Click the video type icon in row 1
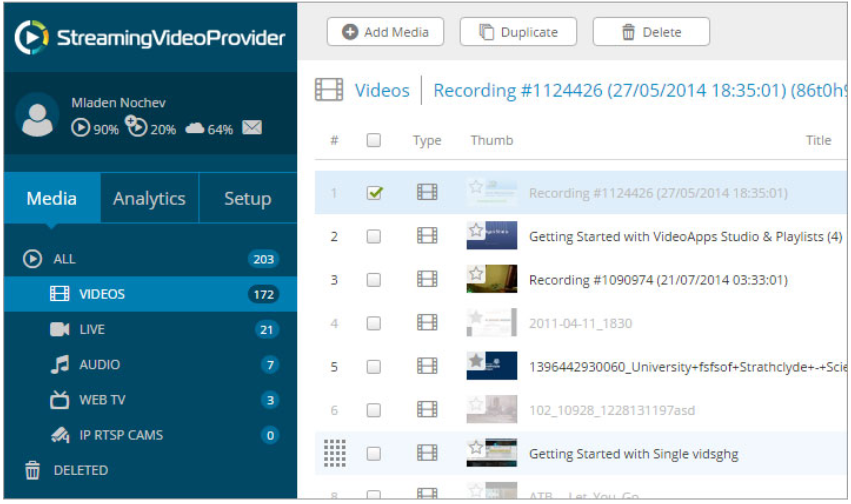The height and width of the screenshot is (504, 851). click(427, 192)
